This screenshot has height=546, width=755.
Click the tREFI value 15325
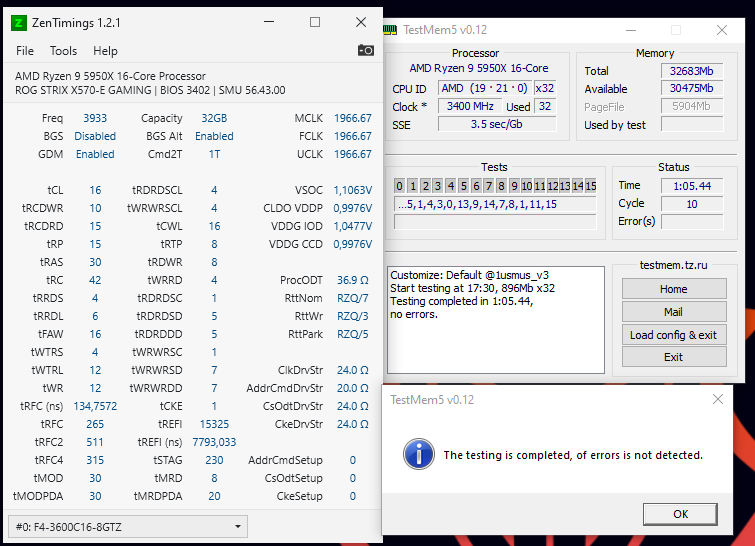pos(214,424)
